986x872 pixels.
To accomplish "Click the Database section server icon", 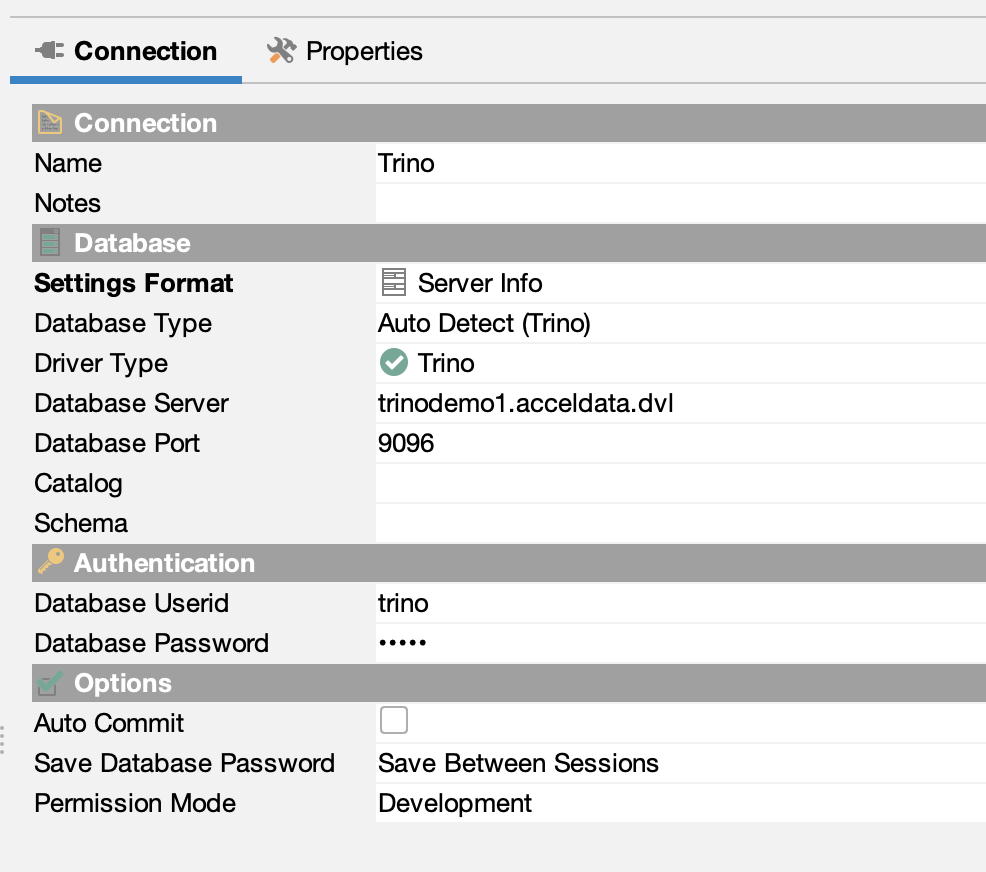I will [50, 243].
